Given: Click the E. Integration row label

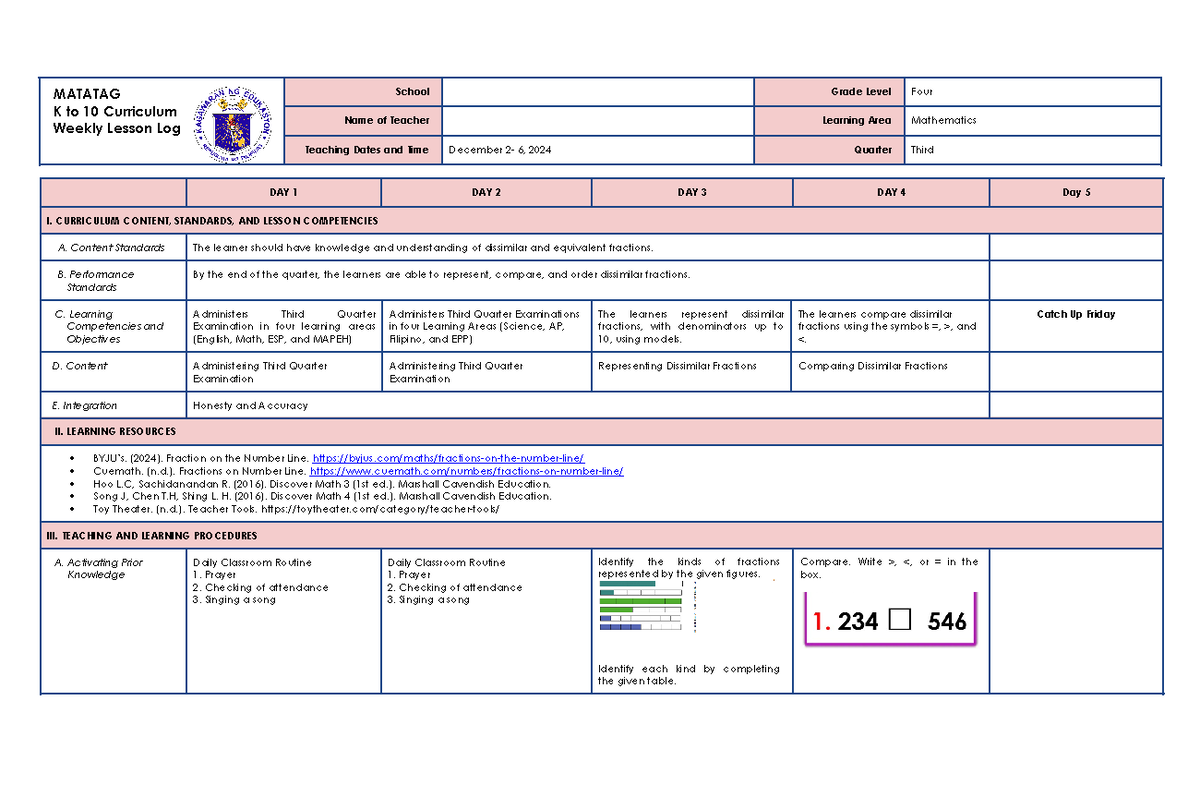Looking at the screenshot, I should point(87,406).
